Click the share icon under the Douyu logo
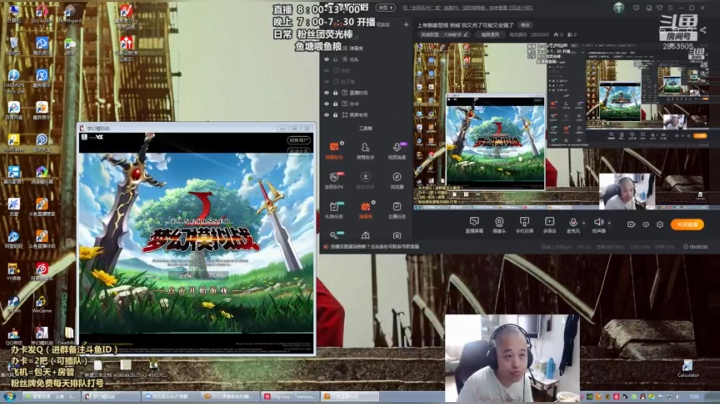 (703, 30)
